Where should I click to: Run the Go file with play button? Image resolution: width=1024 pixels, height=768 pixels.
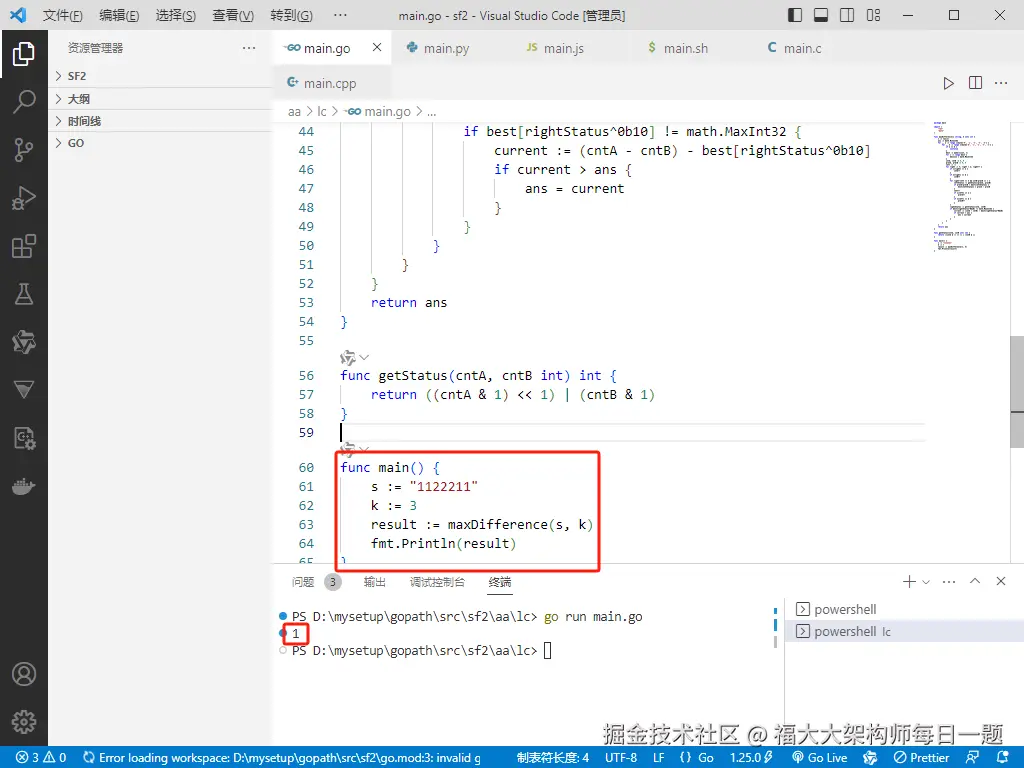(948, 83)
